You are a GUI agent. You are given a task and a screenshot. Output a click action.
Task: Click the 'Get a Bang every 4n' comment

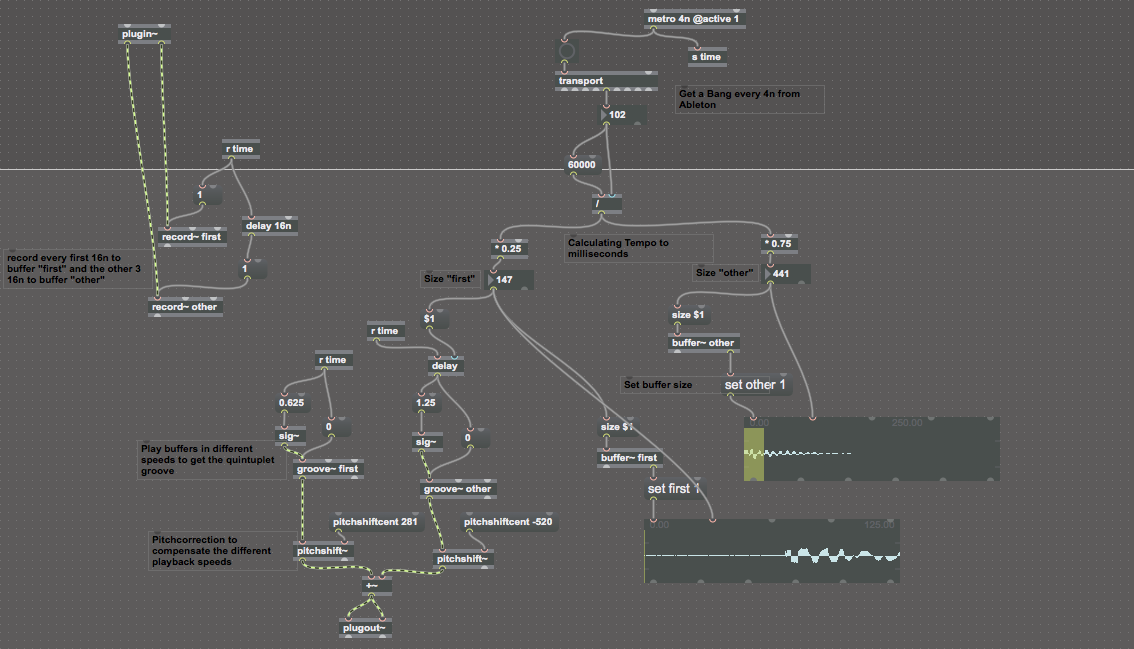[750, 99]
